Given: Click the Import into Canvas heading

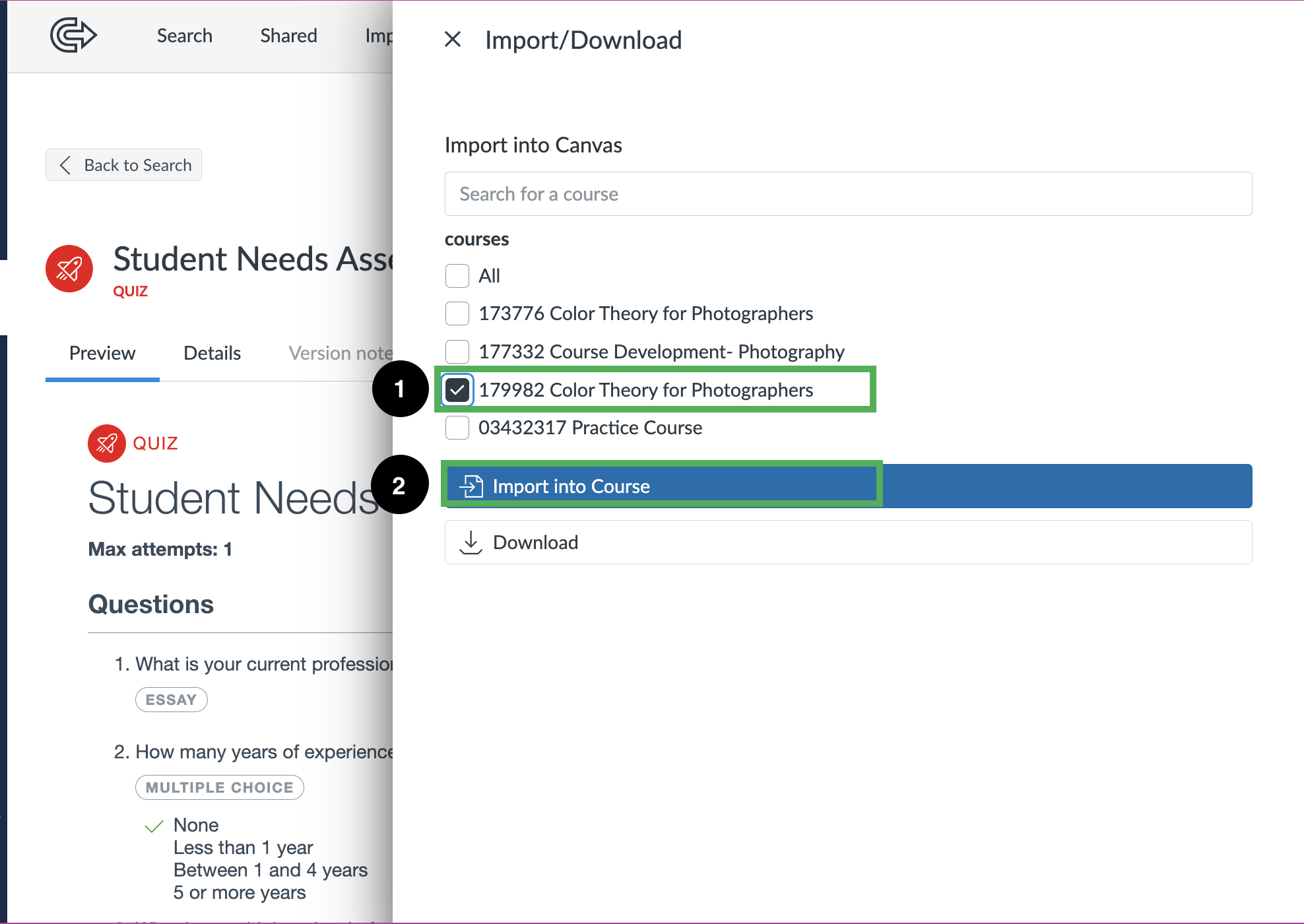Looking at the screenshot, I should [533, 145].
